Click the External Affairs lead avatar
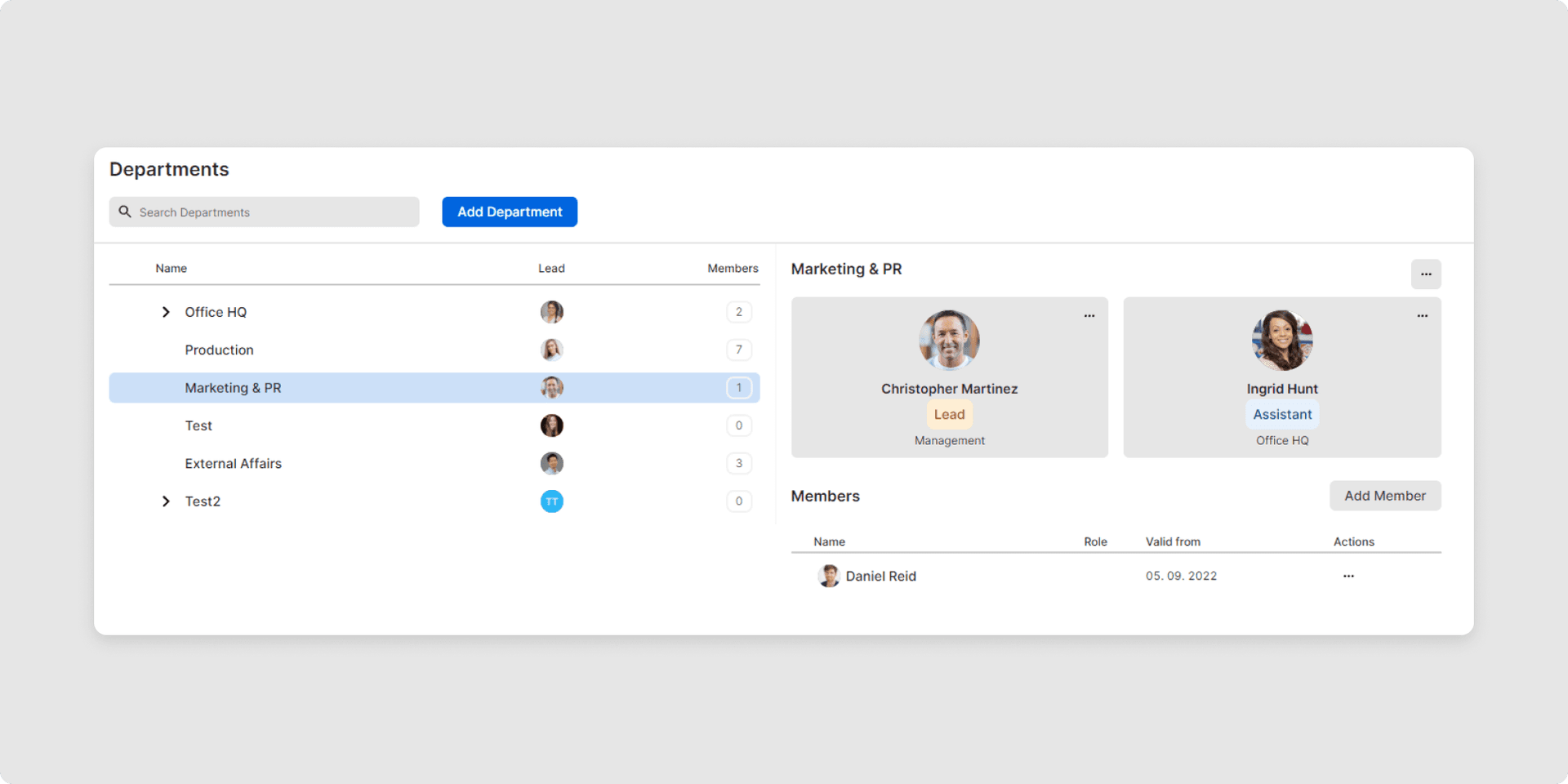 [551, 464]
